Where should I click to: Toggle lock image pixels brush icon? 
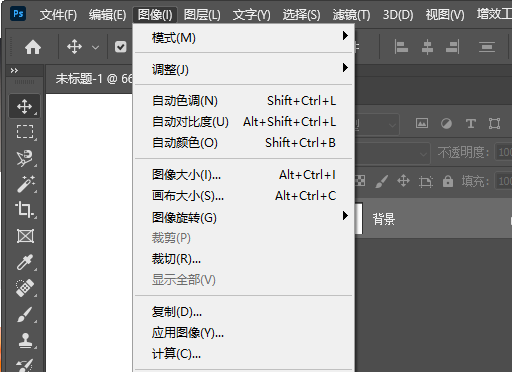pos(381,181)
